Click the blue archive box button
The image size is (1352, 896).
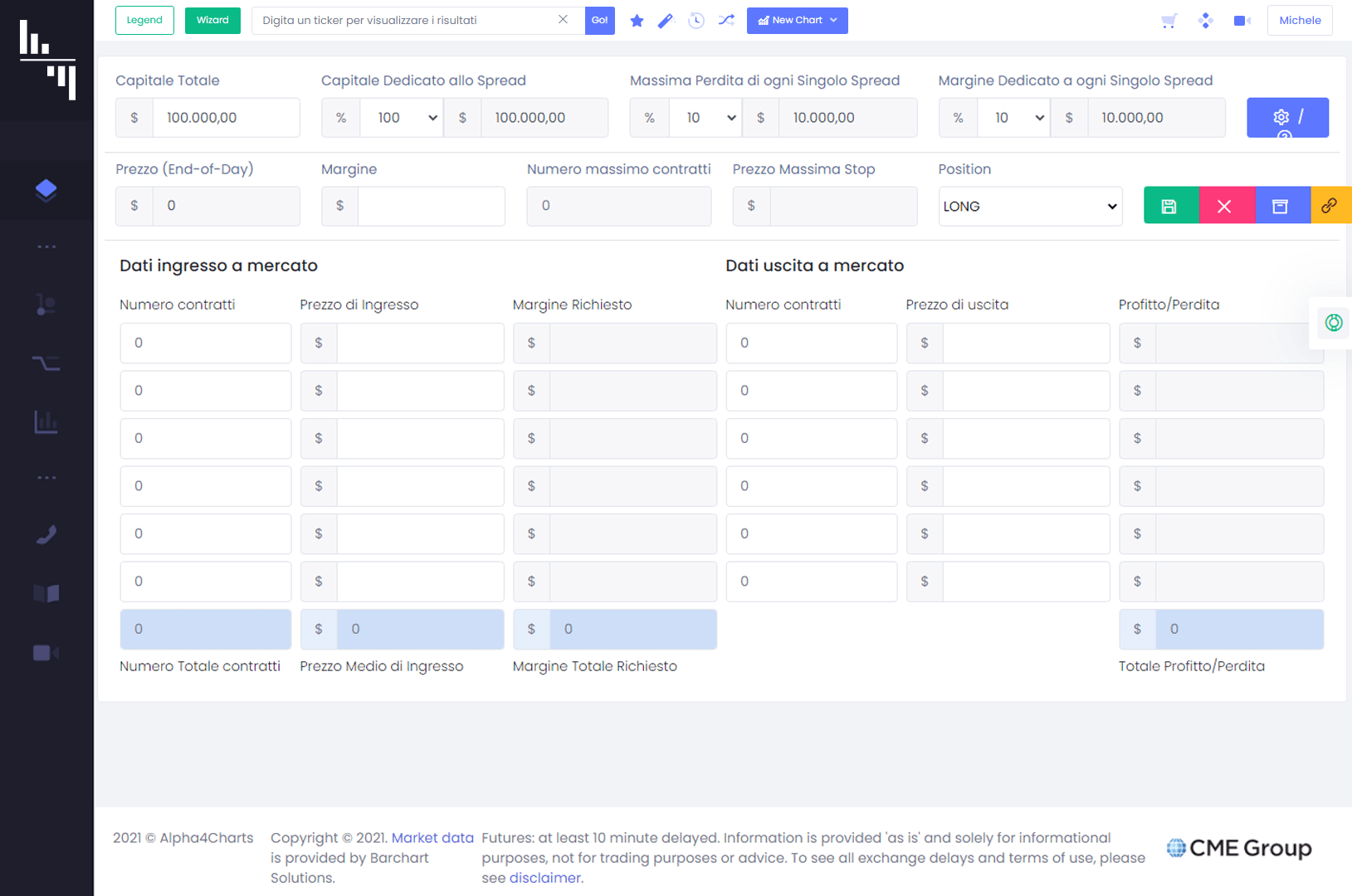point(1281,206)
